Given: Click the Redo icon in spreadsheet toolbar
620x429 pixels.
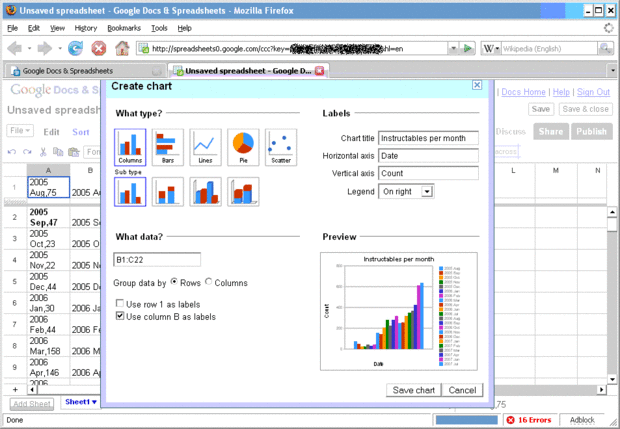Looking at the screenshot, I should click(x=27, y=152).
